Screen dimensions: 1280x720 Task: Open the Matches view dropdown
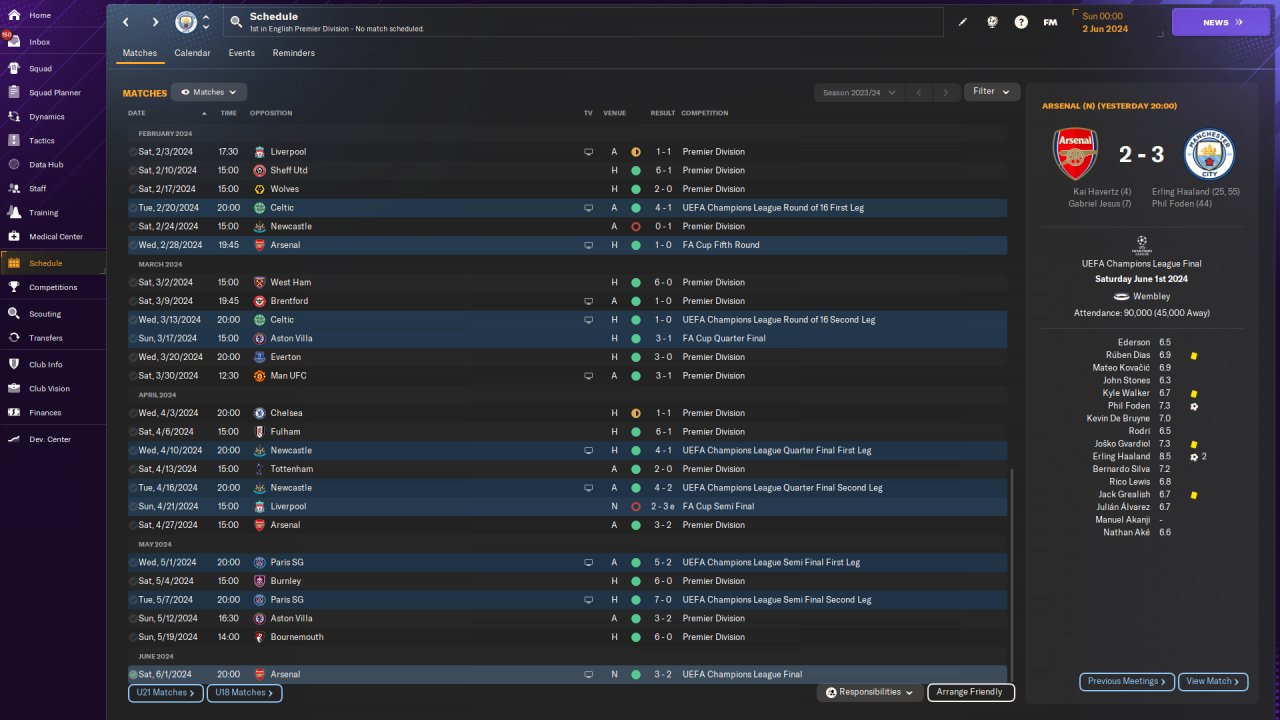coord(209,92)
